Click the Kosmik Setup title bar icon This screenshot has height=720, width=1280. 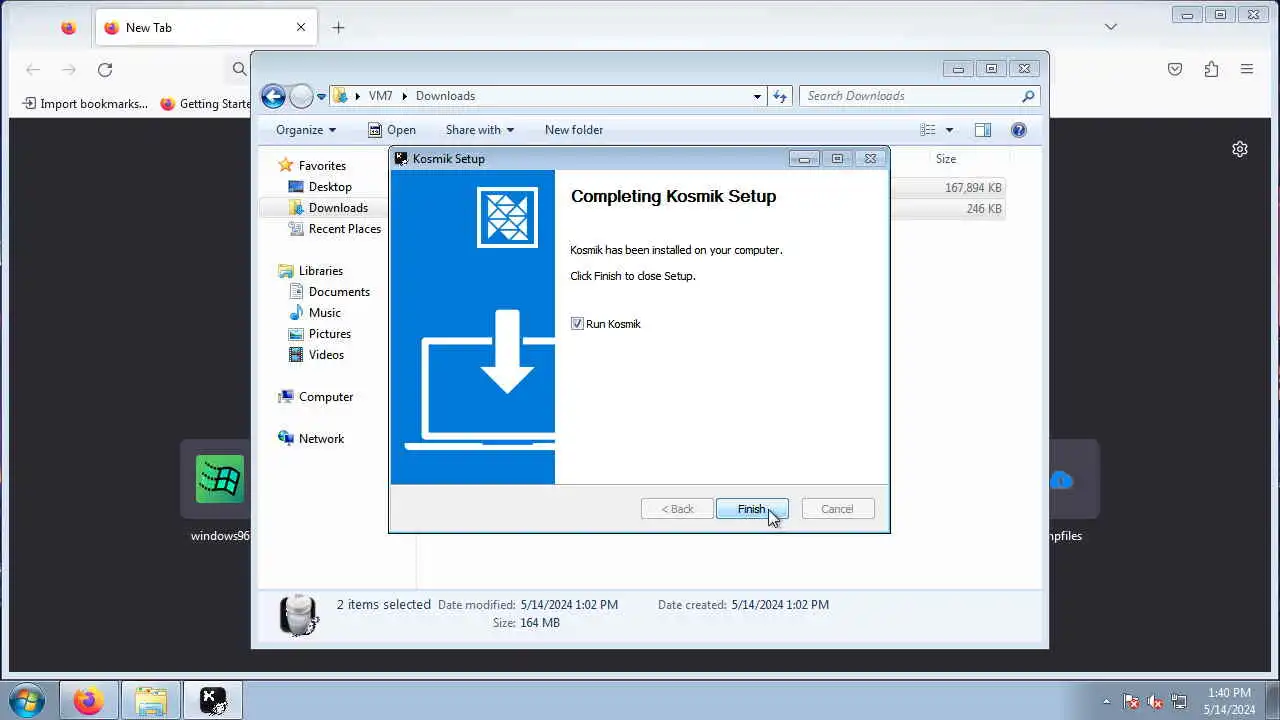(401, 158)
